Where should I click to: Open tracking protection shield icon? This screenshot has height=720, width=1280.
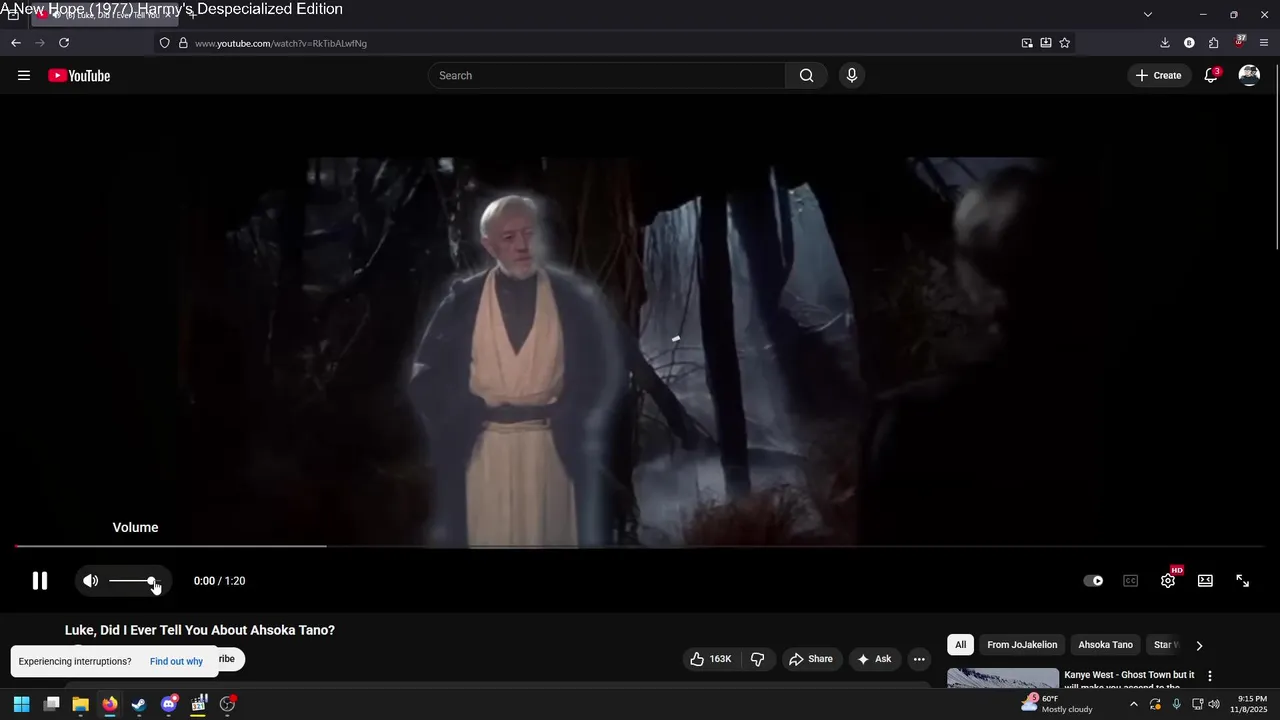[x=165, y=43]
